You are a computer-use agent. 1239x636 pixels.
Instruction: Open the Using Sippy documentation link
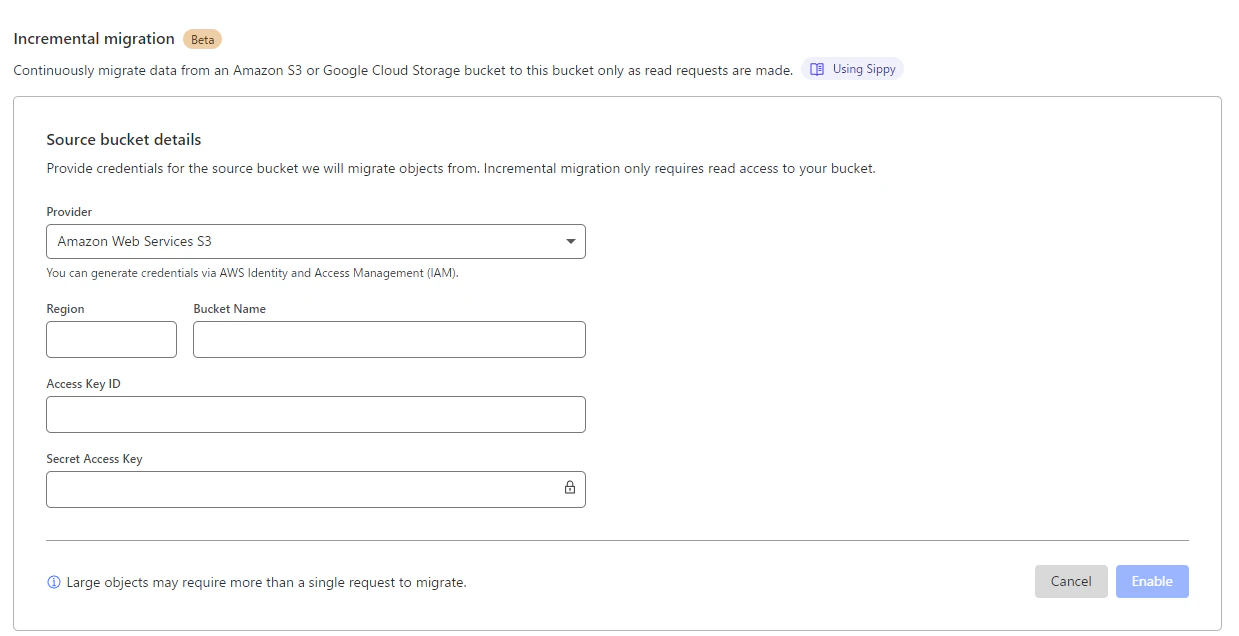tap(852, 69)
